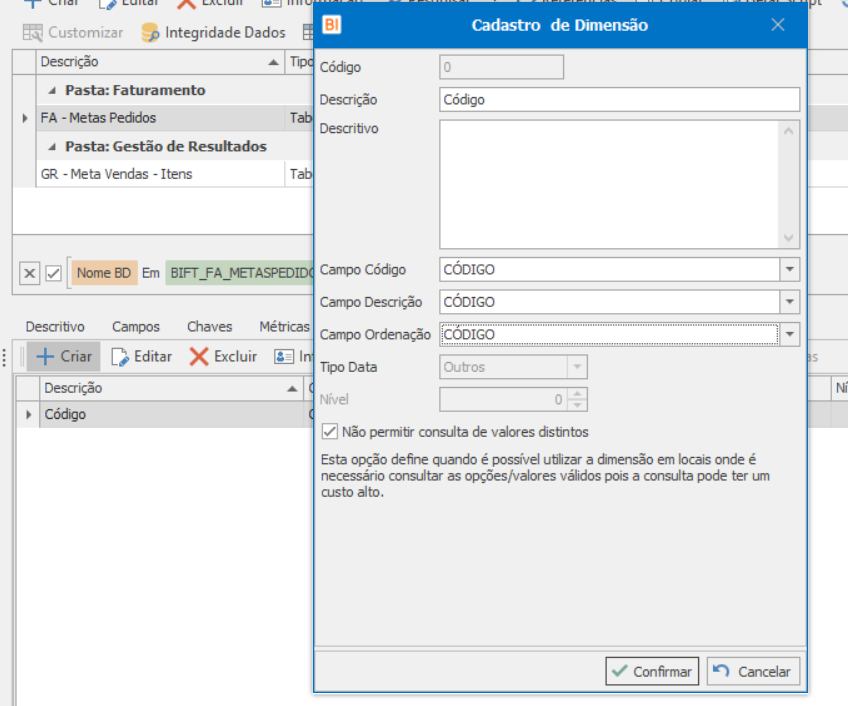The image size is (848, 706).
Task: Sort by Descrição column in upper grid
Action: pos(160,62)
